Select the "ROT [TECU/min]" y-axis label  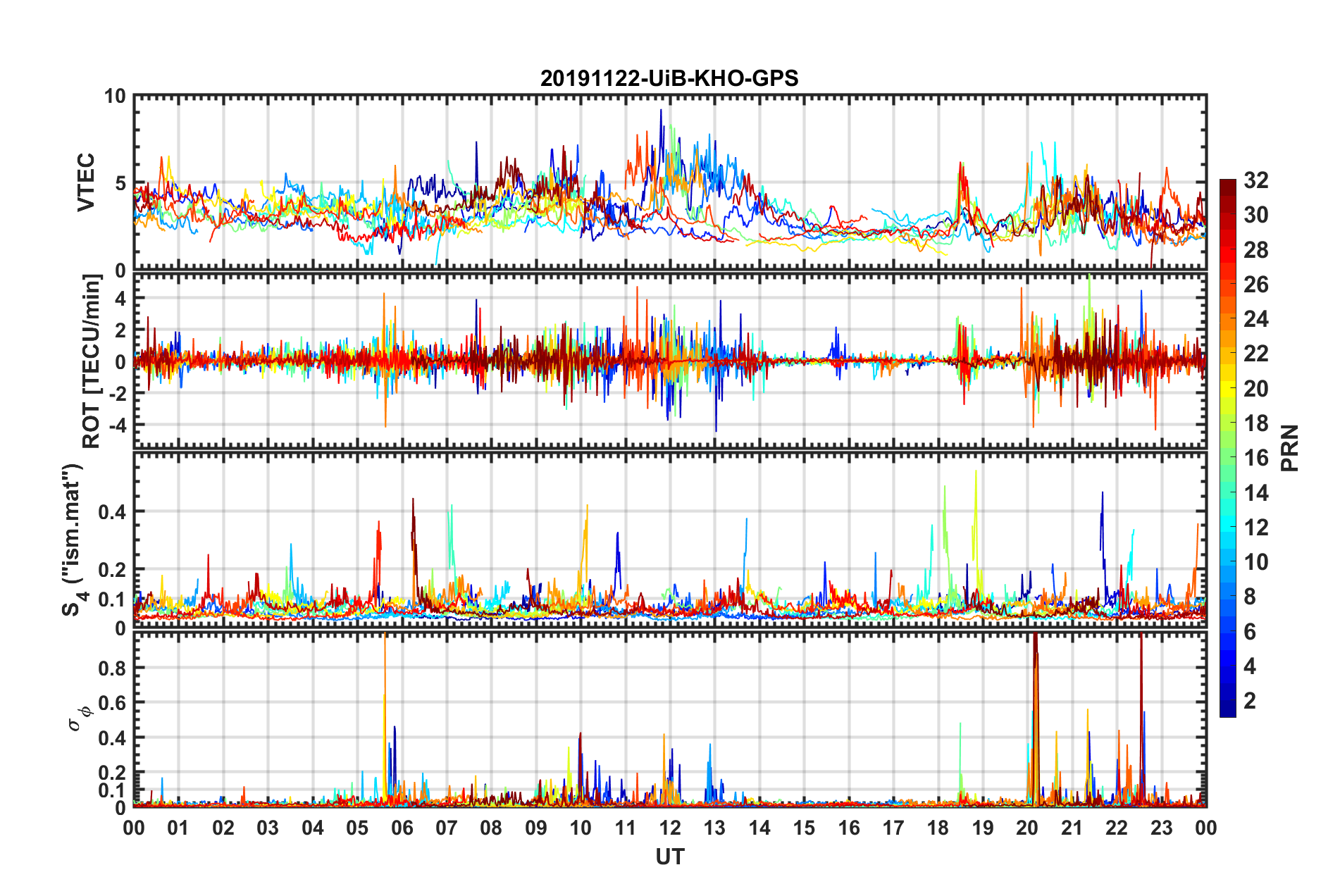point(92,361)
